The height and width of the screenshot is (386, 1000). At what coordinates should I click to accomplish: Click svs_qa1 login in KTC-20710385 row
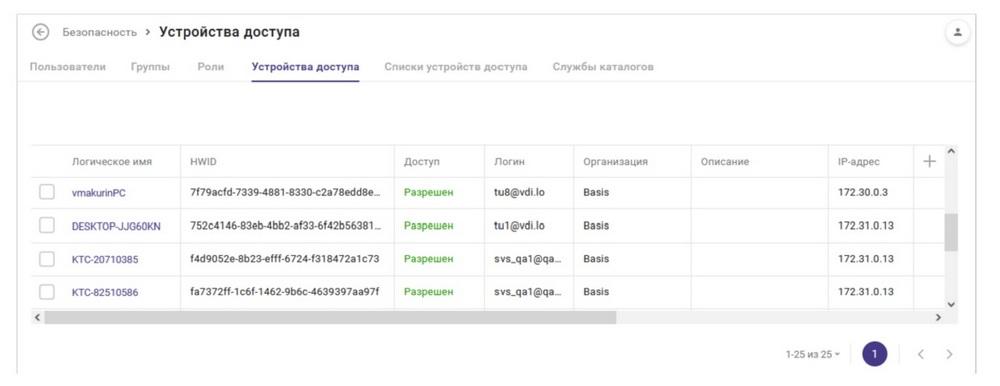[x=528, y=258]
